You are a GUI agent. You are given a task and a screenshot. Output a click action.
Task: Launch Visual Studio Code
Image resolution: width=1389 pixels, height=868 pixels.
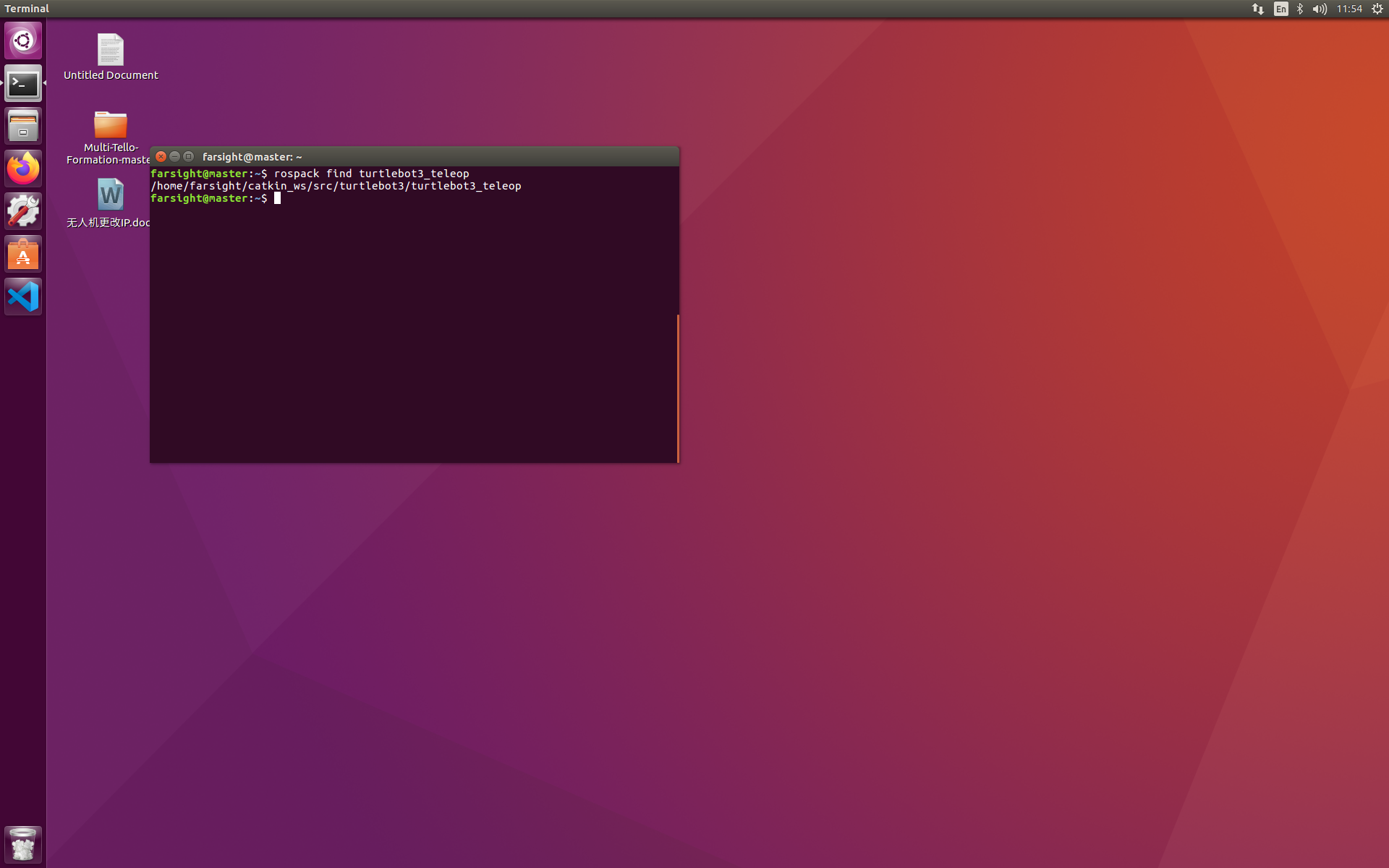(x=23, y=297)
